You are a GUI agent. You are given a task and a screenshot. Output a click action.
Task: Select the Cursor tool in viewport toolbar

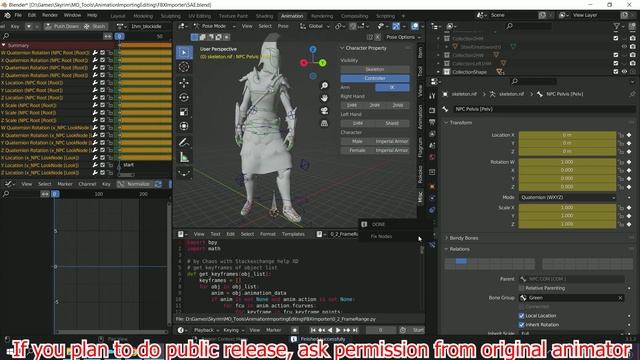184,67
